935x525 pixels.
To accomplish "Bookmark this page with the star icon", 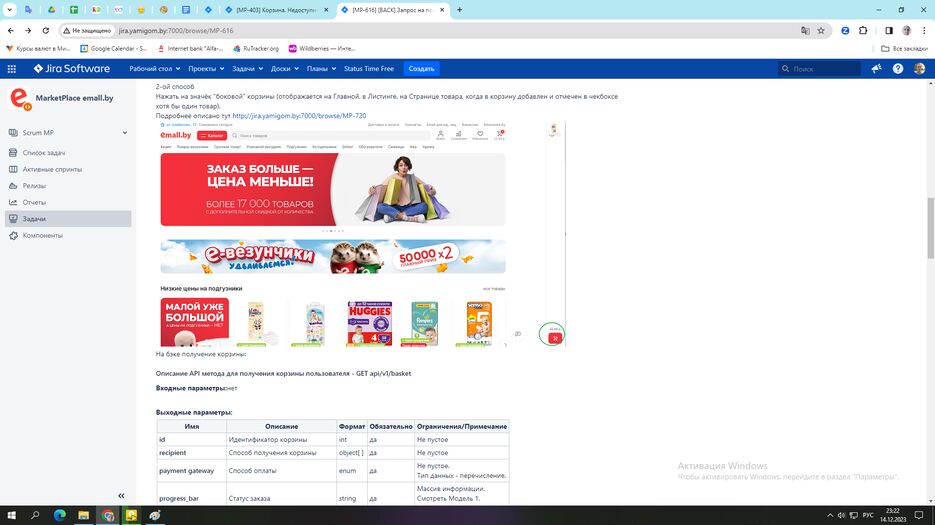I will click(x=821, y=30).
